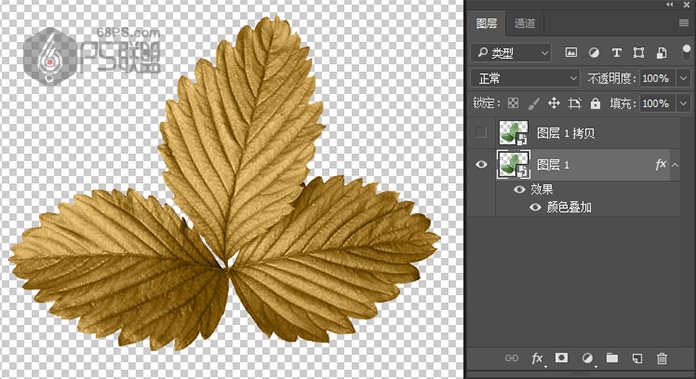The image size is (696, 379).
Task: Toggle visibility of 效果 effects
Action: click(519, 190)
